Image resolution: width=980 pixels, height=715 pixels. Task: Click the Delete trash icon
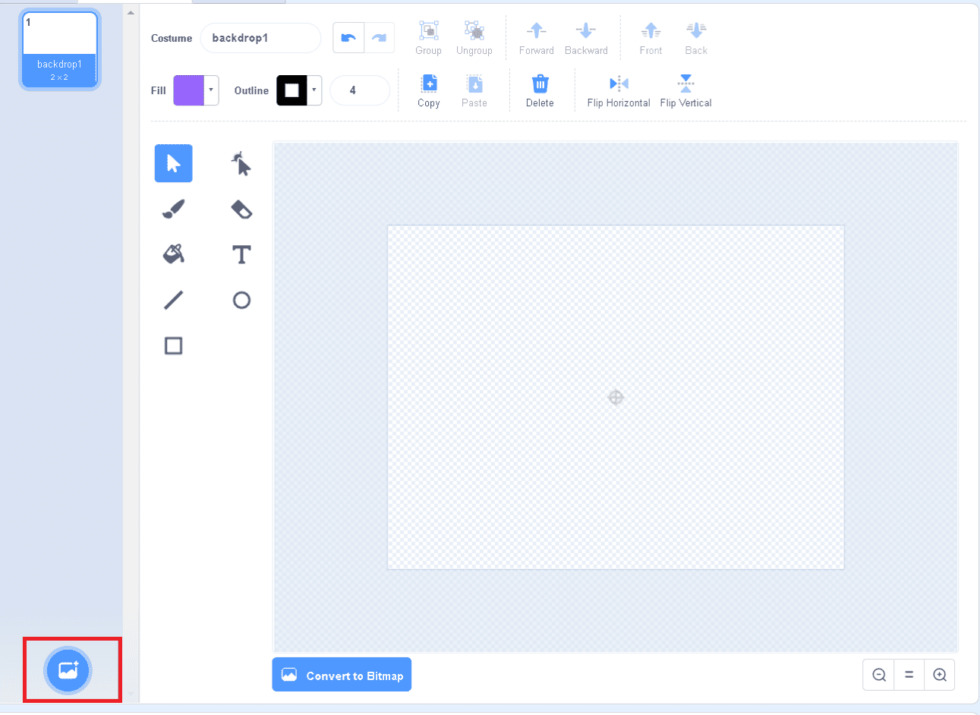pyautogui.click(x=539, y=90)
